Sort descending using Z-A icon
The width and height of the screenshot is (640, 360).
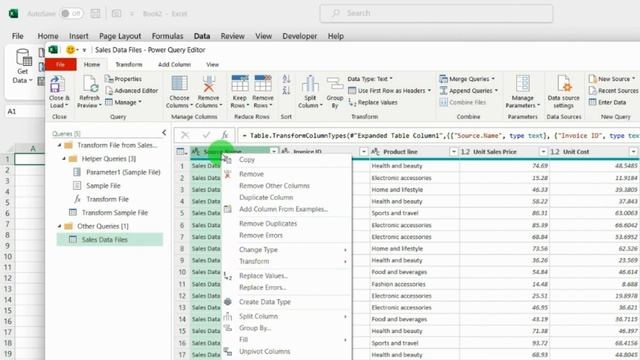pos(286,90)
